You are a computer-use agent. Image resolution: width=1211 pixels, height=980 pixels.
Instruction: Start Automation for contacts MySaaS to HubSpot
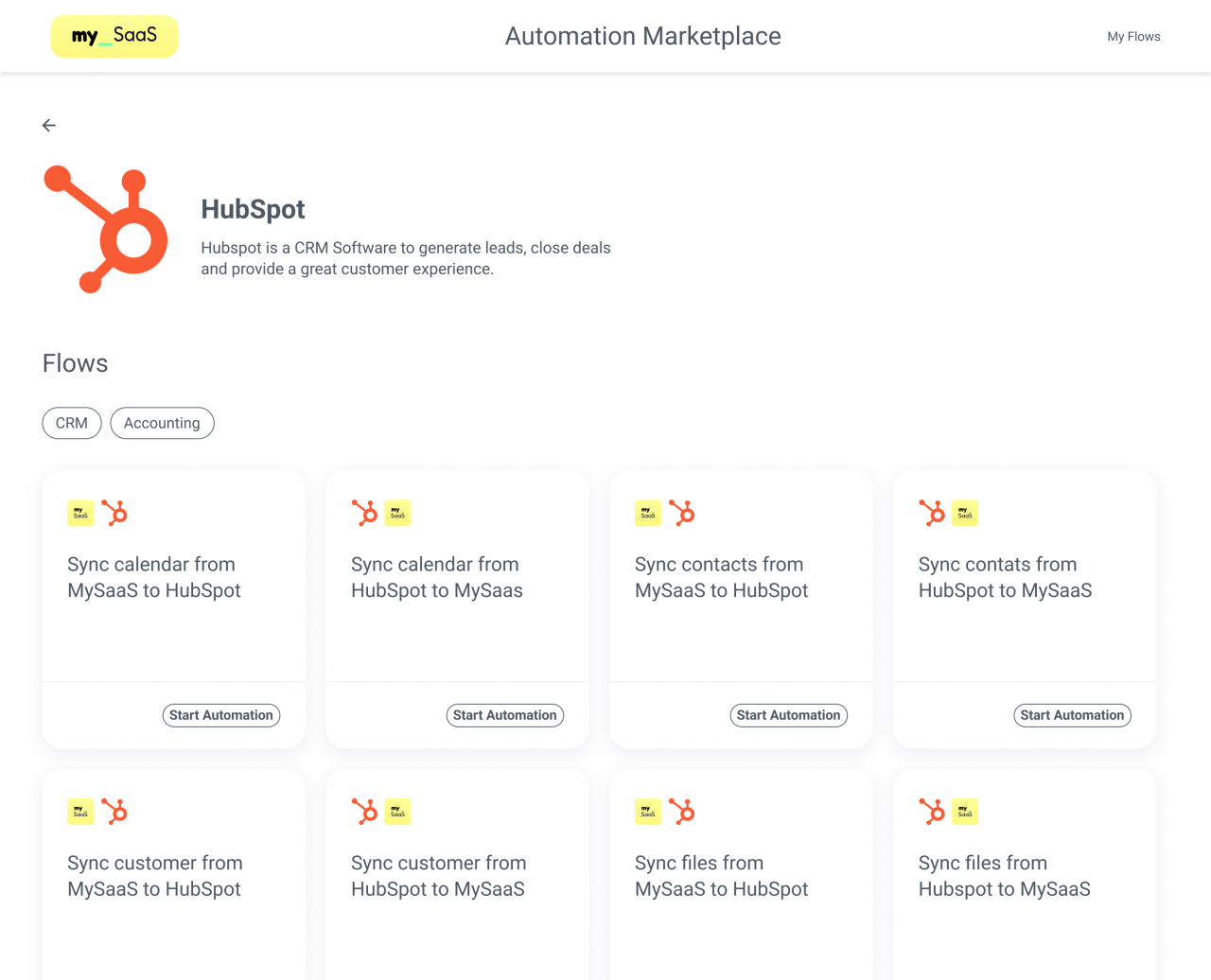tap(789, 715)
